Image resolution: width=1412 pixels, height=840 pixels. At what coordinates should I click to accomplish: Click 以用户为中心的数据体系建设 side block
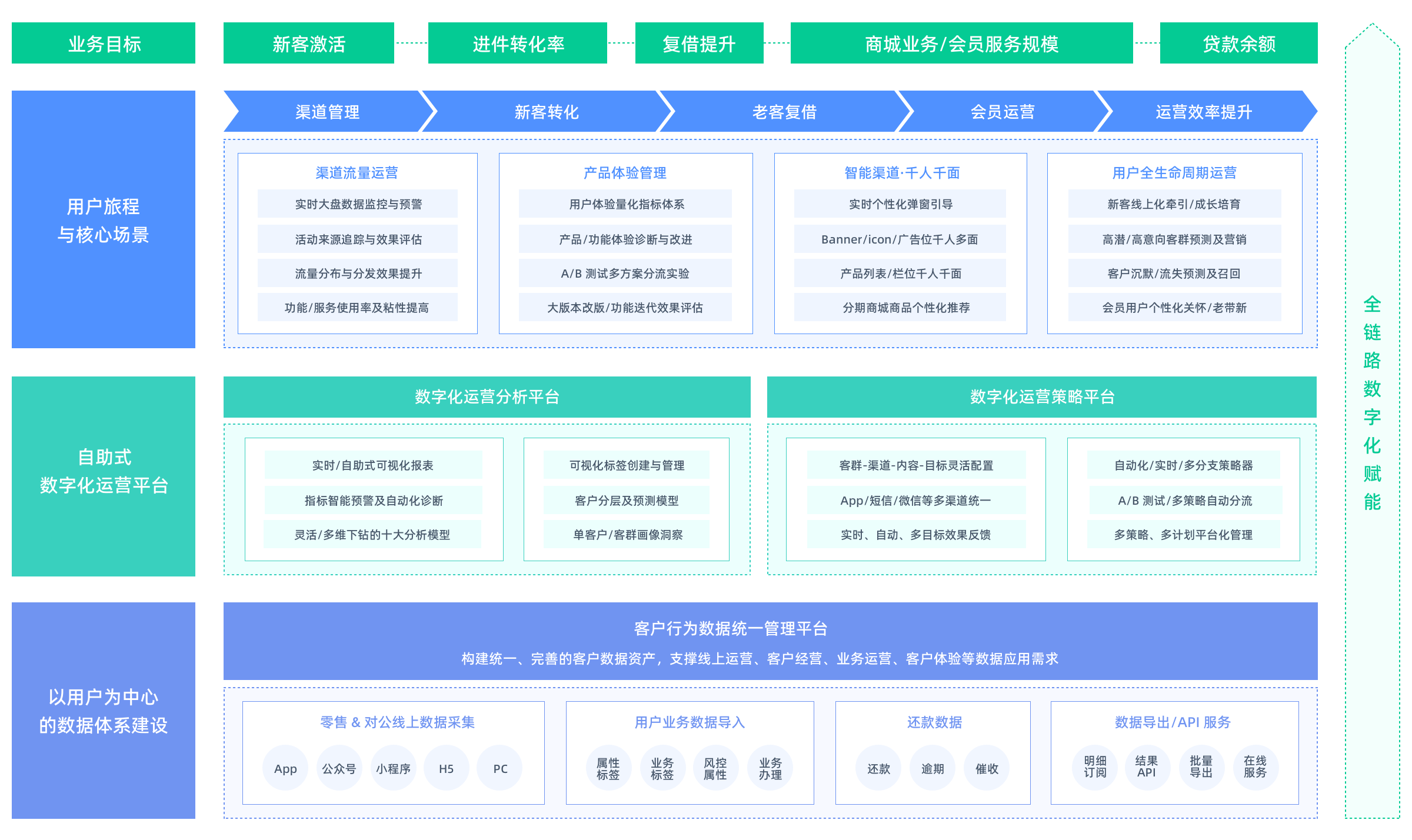pyautogui.click(x=104, y=711)
